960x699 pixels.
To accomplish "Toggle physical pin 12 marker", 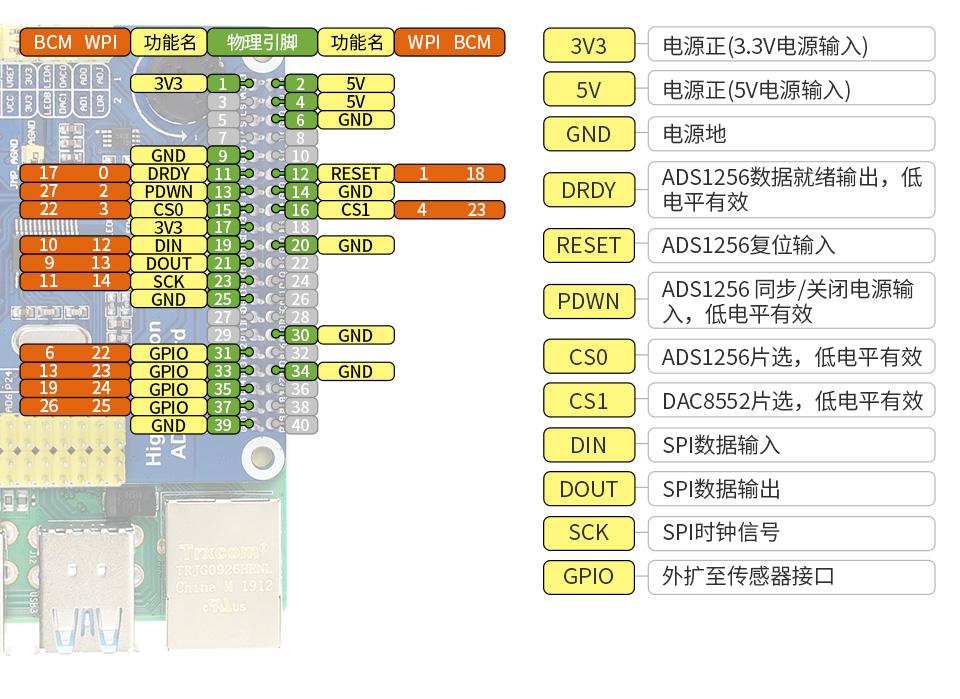I will 299,174.
